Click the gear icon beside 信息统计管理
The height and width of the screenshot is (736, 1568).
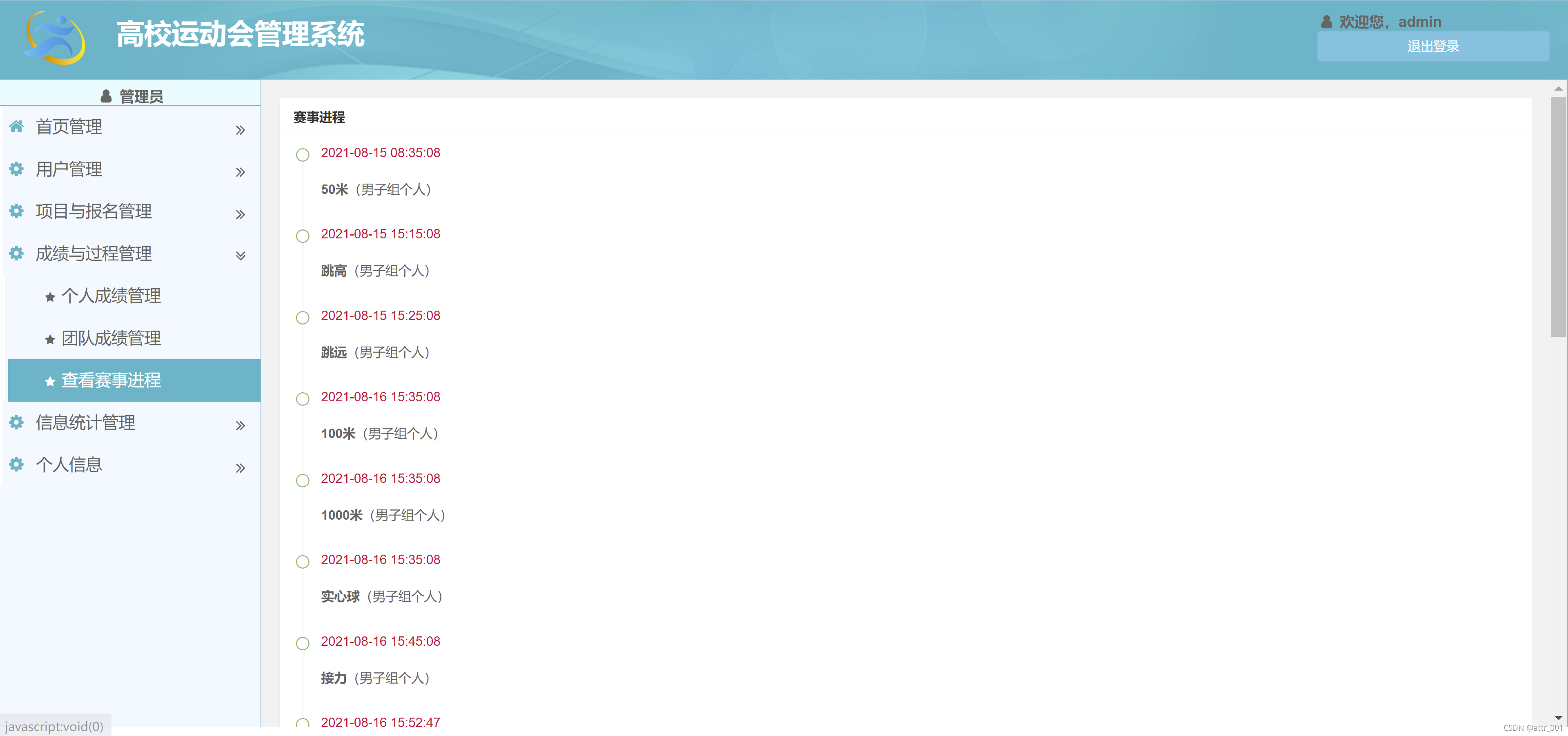(16, 422)
